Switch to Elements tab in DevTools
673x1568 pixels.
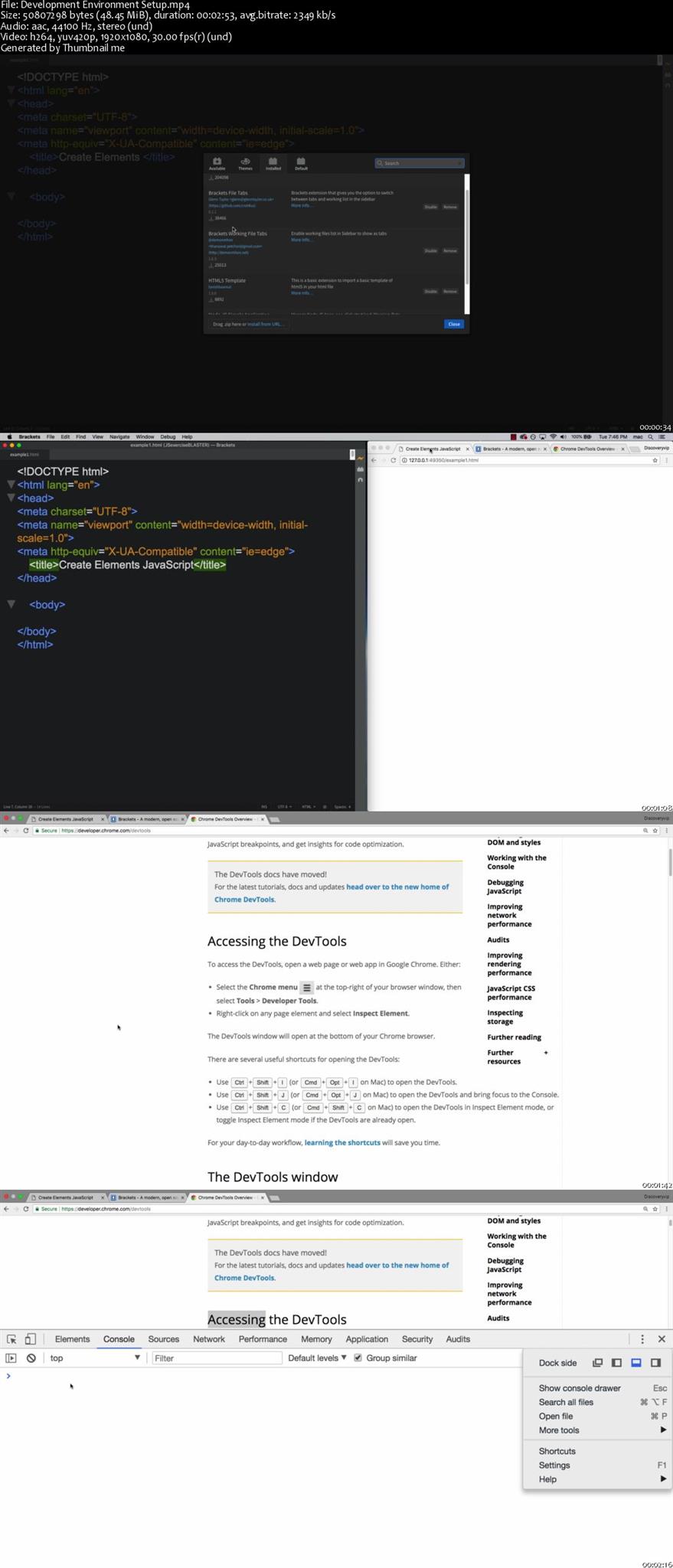tap(72, 1339)
